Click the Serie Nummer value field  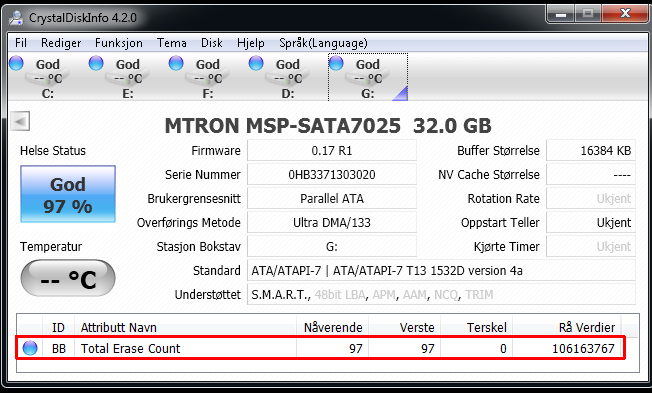[x=332, y=174]
